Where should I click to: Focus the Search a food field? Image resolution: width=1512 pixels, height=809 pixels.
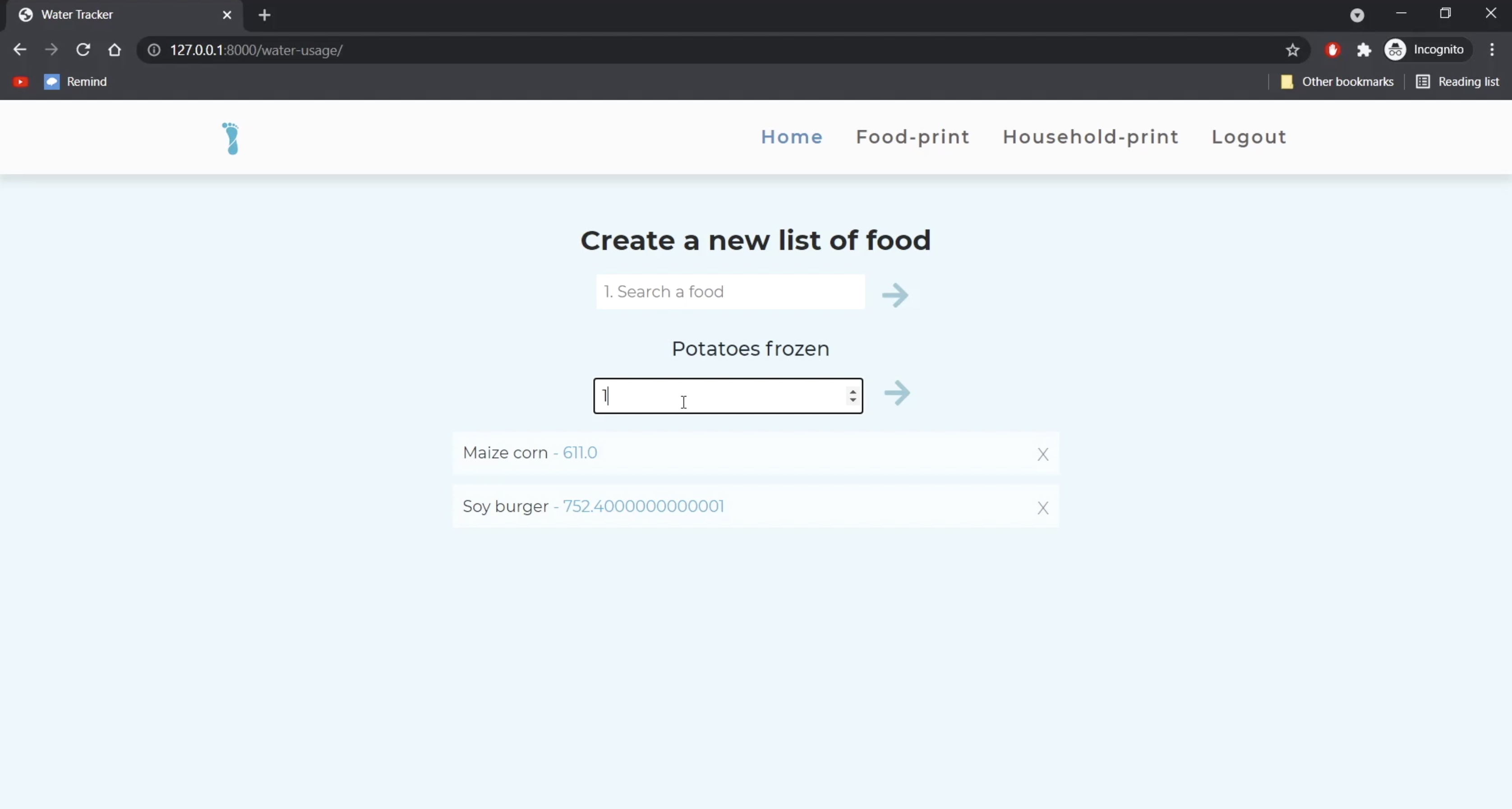[729, 292]
